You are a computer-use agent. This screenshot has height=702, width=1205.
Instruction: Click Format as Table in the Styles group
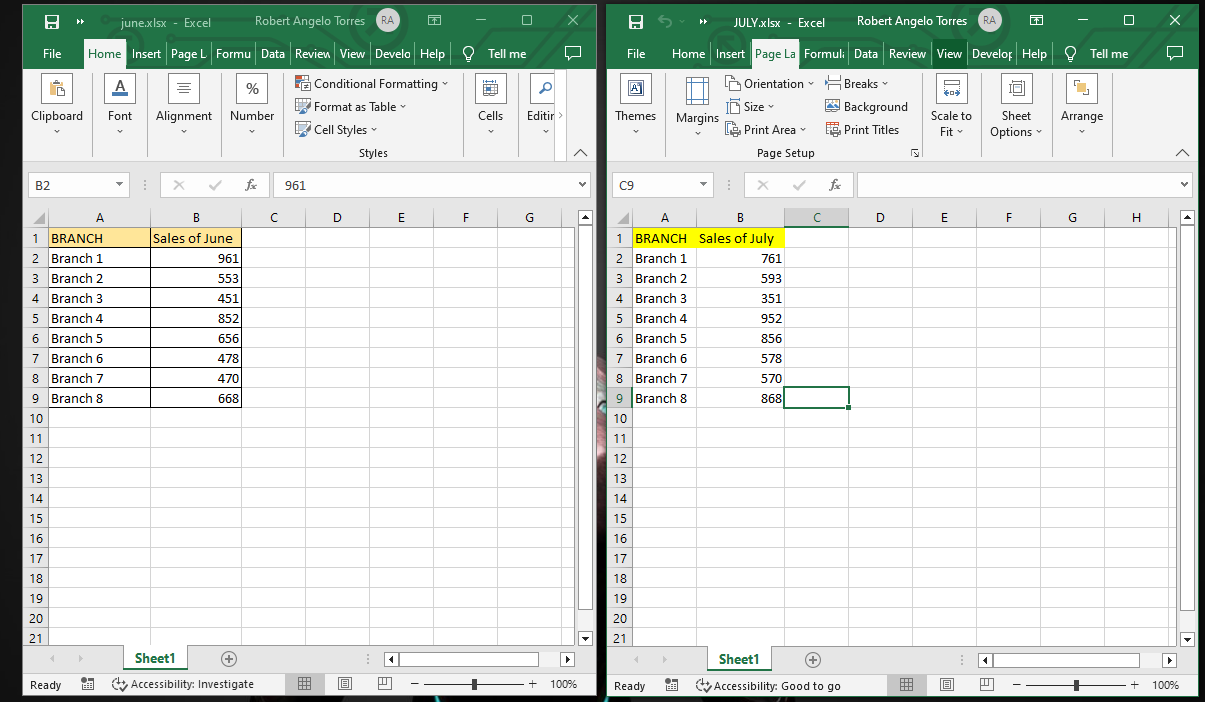(x=350, y=106)
